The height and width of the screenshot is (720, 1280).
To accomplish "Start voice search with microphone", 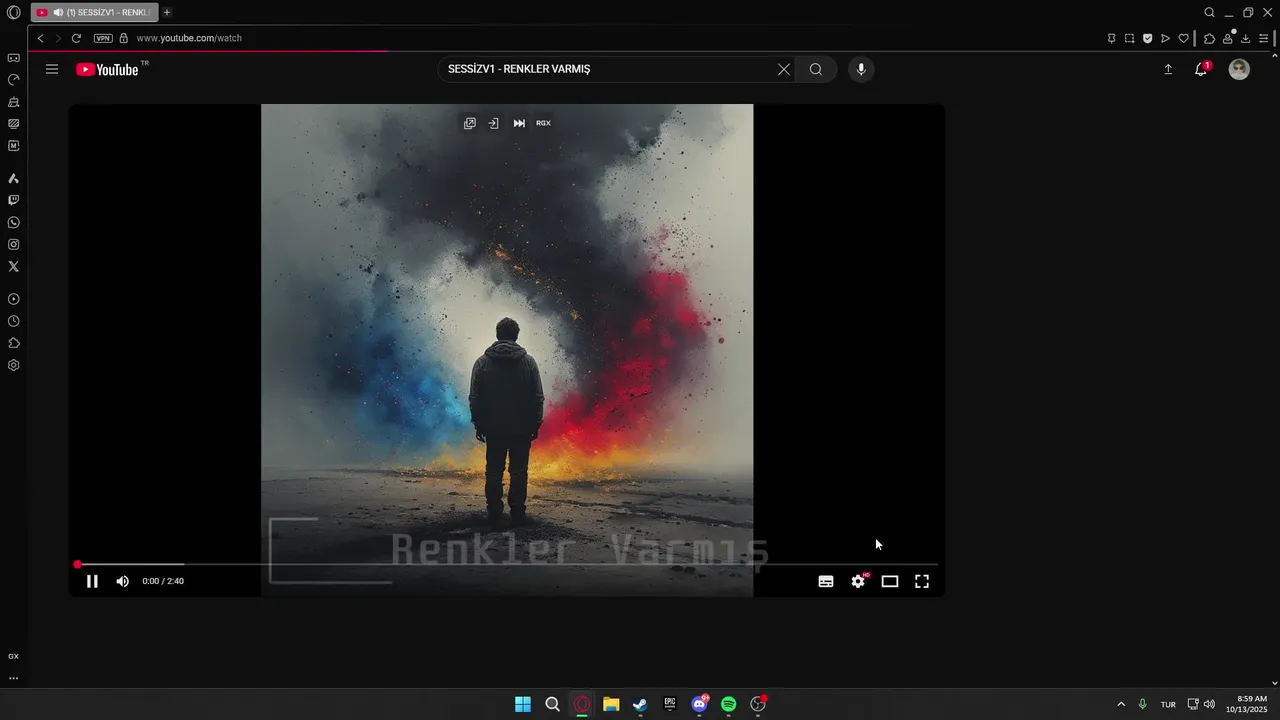I will pos(861,69).
